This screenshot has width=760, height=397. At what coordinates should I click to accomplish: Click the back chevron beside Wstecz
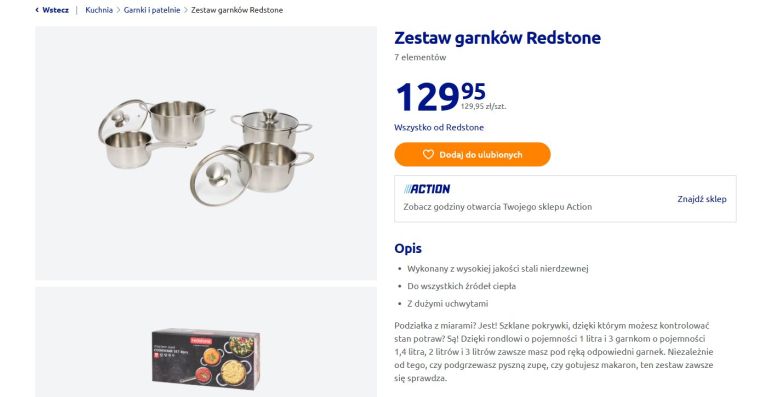click(x=37, y=10)
